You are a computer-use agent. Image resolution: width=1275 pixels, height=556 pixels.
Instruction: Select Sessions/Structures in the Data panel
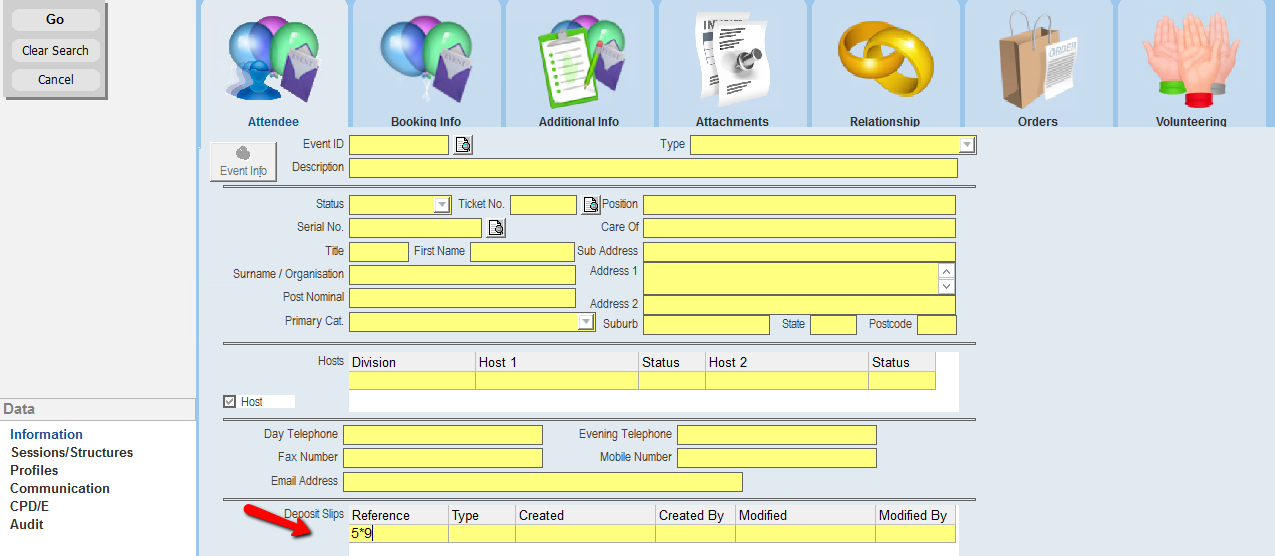pos(71,453)
